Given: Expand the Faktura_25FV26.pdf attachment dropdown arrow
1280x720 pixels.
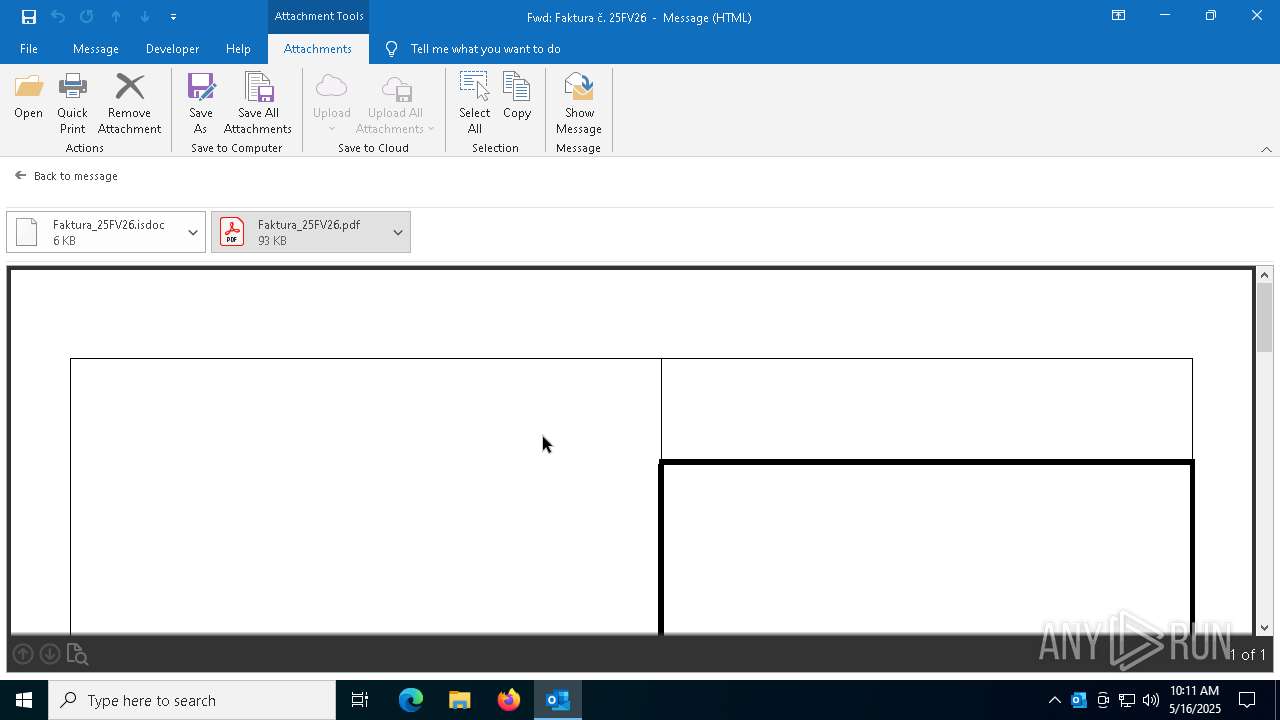Looking at the screenshot, I should (398, 232).
